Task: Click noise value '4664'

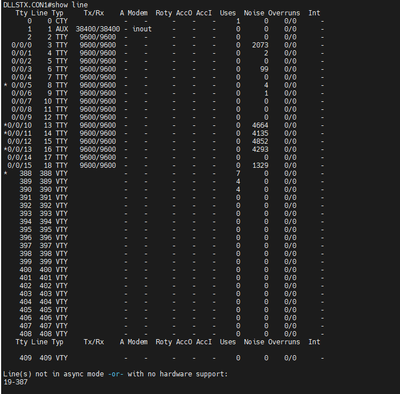Action: pos(260,125)
